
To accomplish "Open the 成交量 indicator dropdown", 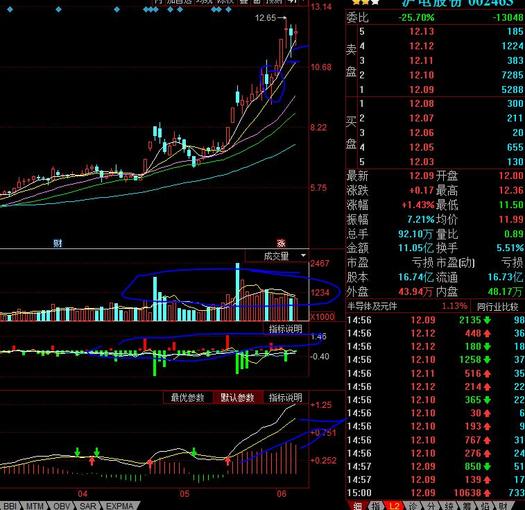I will pos(303,256).
